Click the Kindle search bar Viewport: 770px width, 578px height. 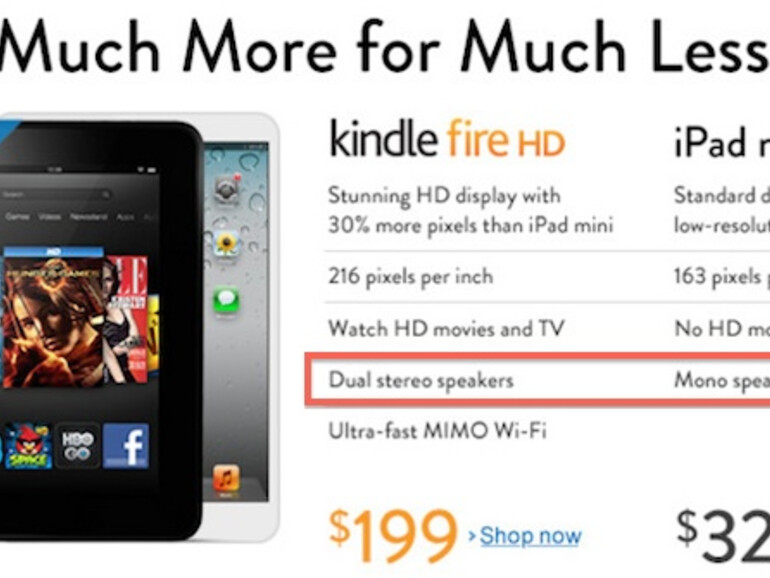[x=55, y=195]
